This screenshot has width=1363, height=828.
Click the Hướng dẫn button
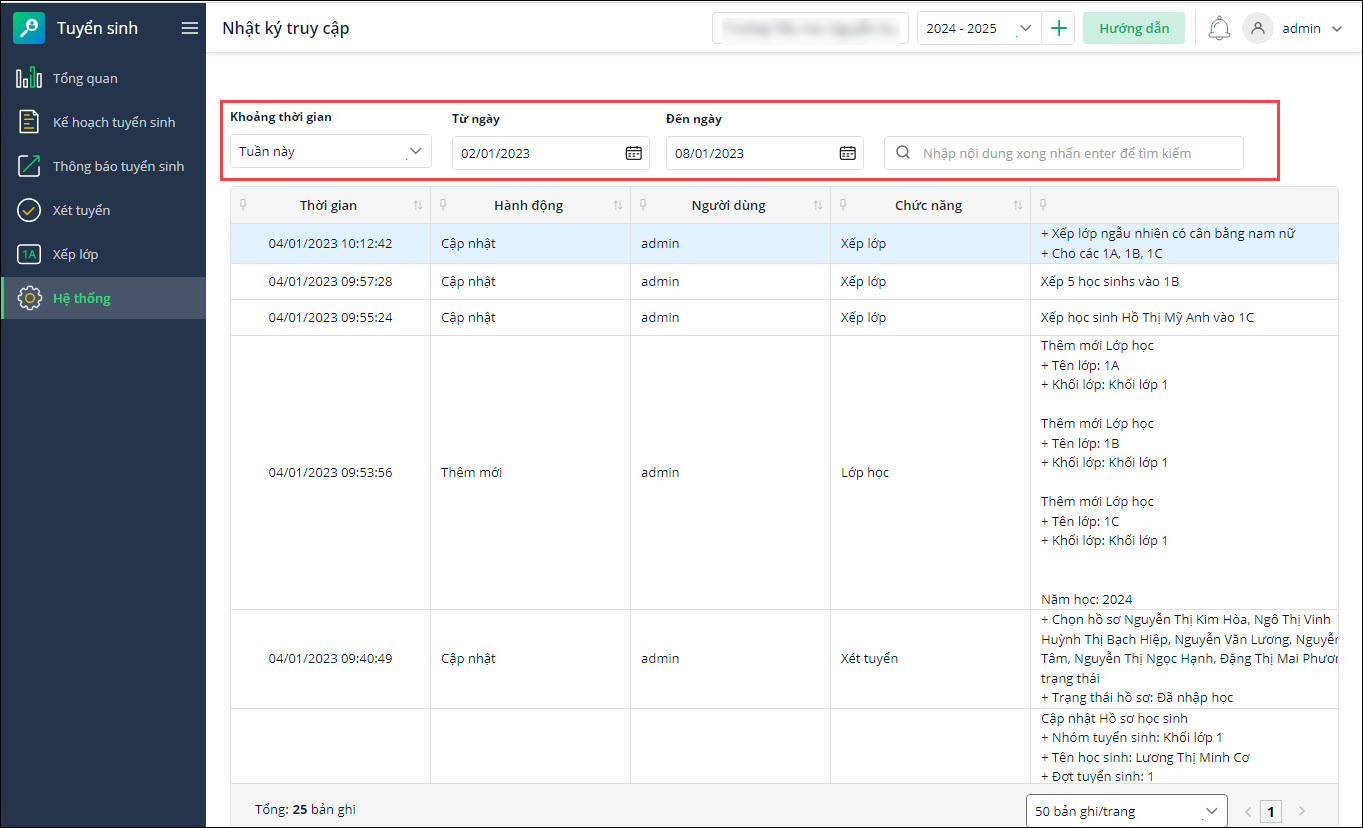pos(1133,28)
